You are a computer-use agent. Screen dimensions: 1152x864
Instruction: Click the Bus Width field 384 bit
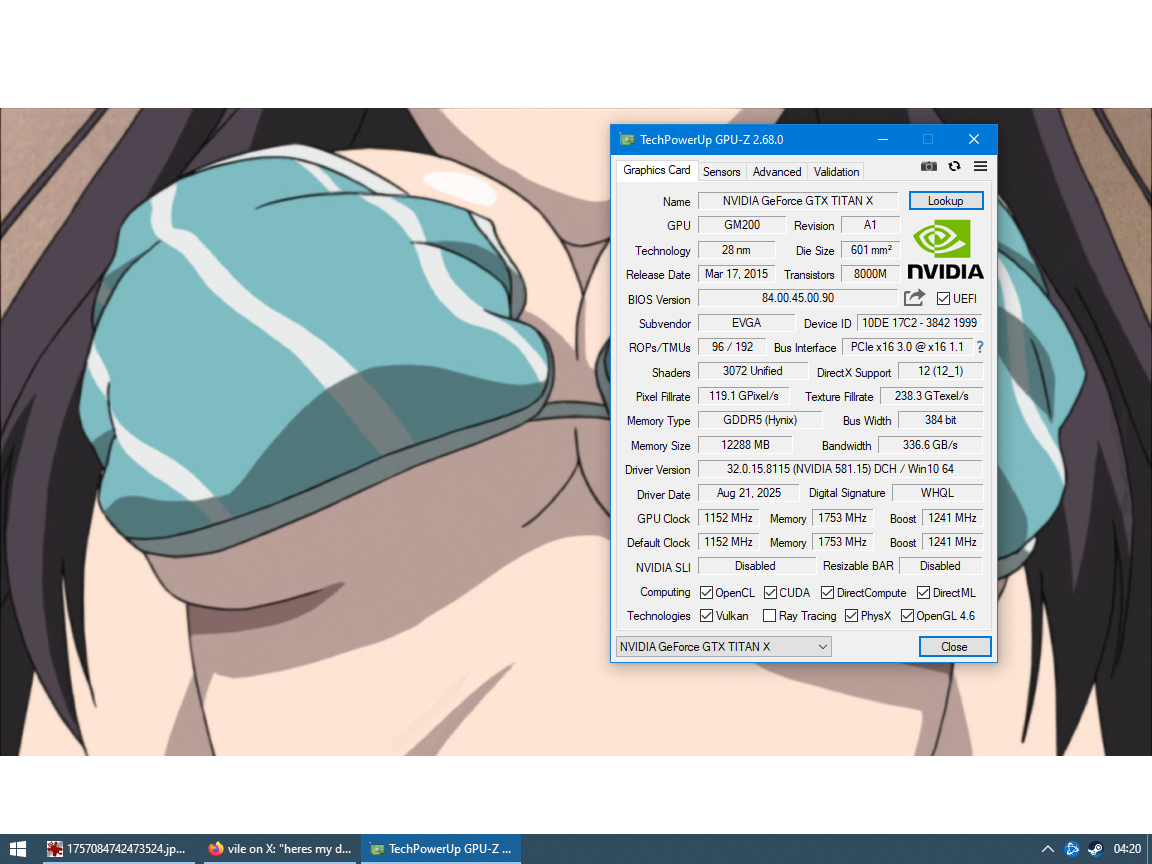pyautogui.click(x=940, y=420)
